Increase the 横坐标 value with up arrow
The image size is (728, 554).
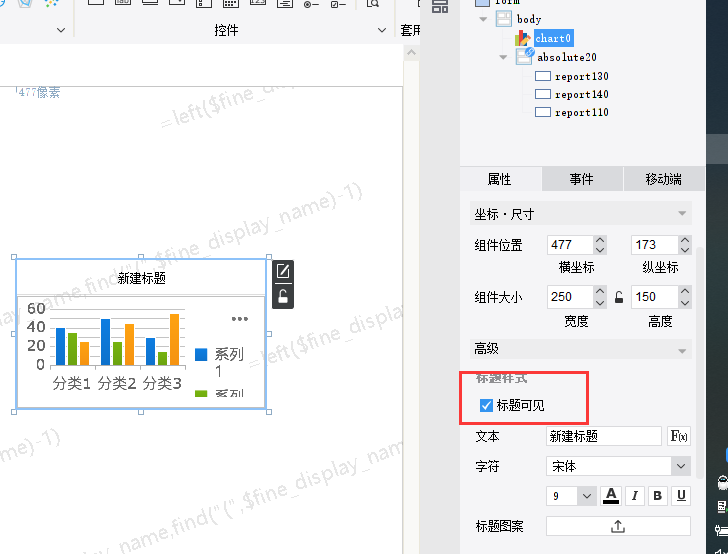coord(600,240)
